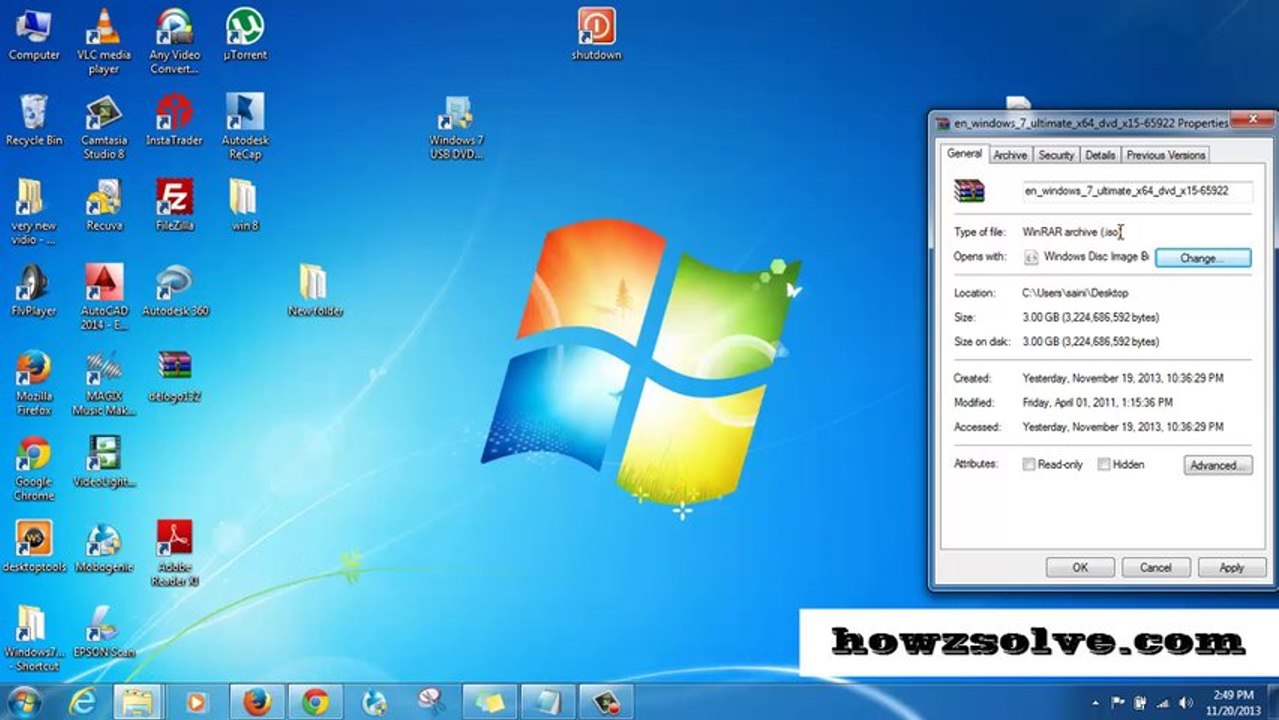Open the Previous Versions tab

[1165, 155]
